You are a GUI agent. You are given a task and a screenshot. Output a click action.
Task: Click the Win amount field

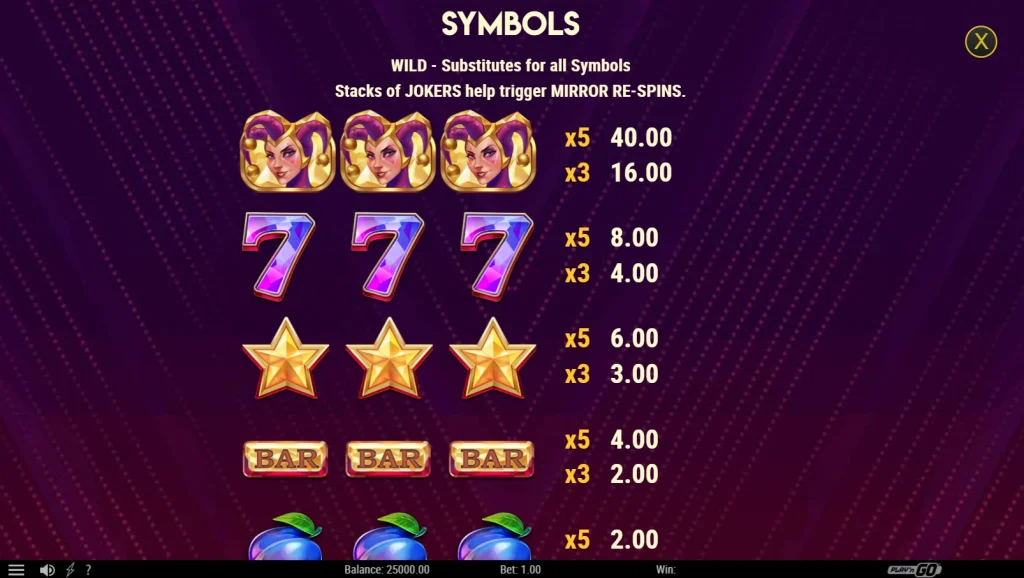[666, 570]
